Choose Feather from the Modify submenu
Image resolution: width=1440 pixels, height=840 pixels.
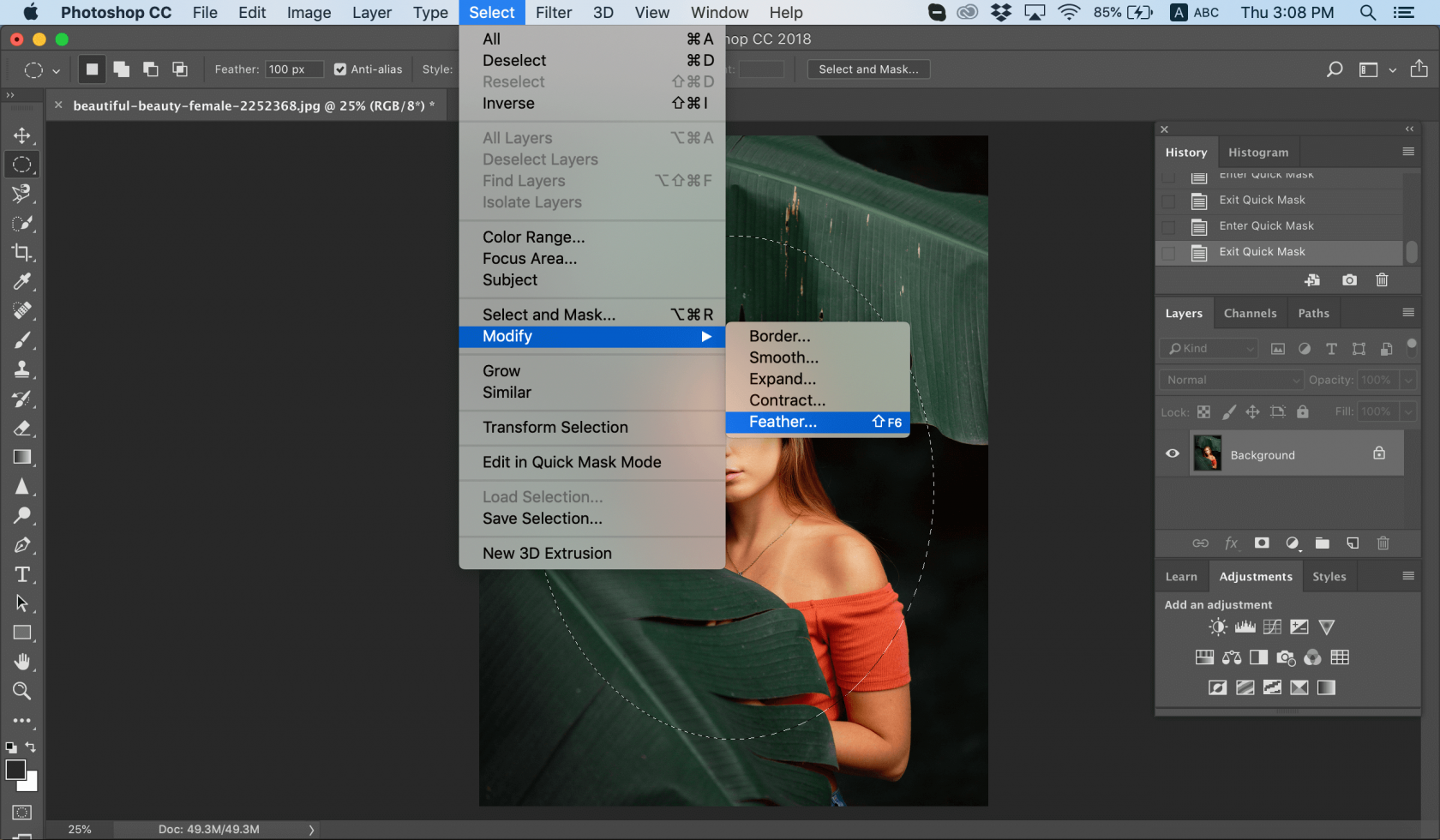click(x=783, y=422)
